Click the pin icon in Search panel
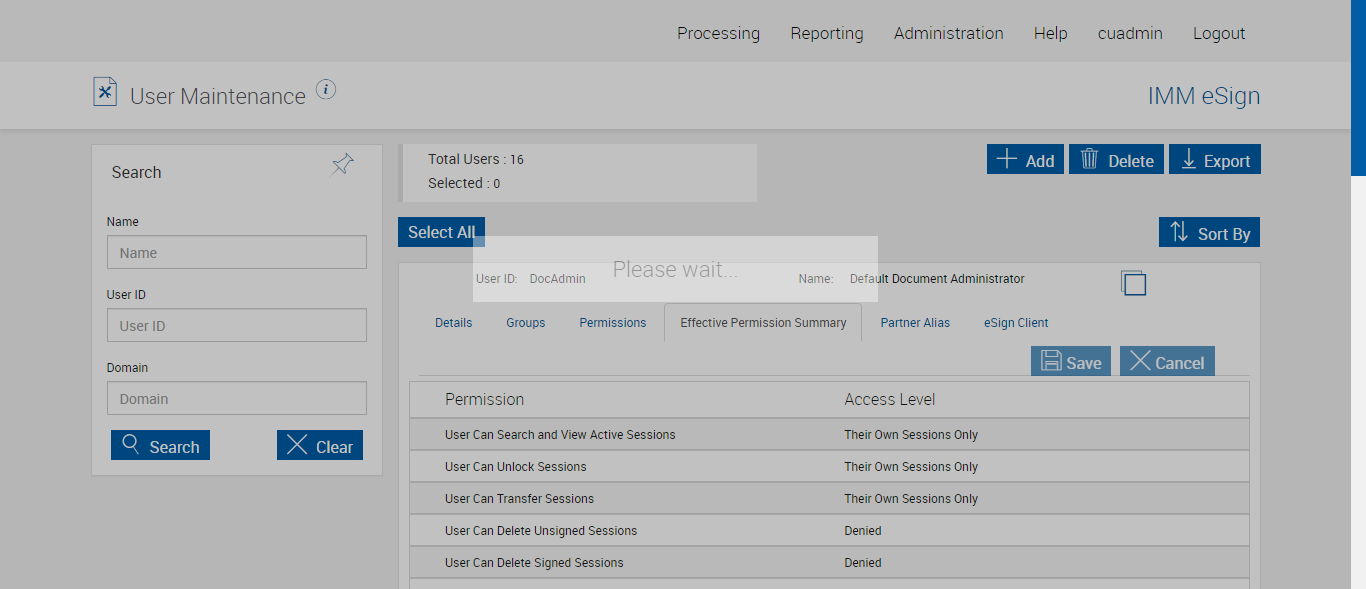The height and width of the screenshot is (589, 1366). [342, 165]
